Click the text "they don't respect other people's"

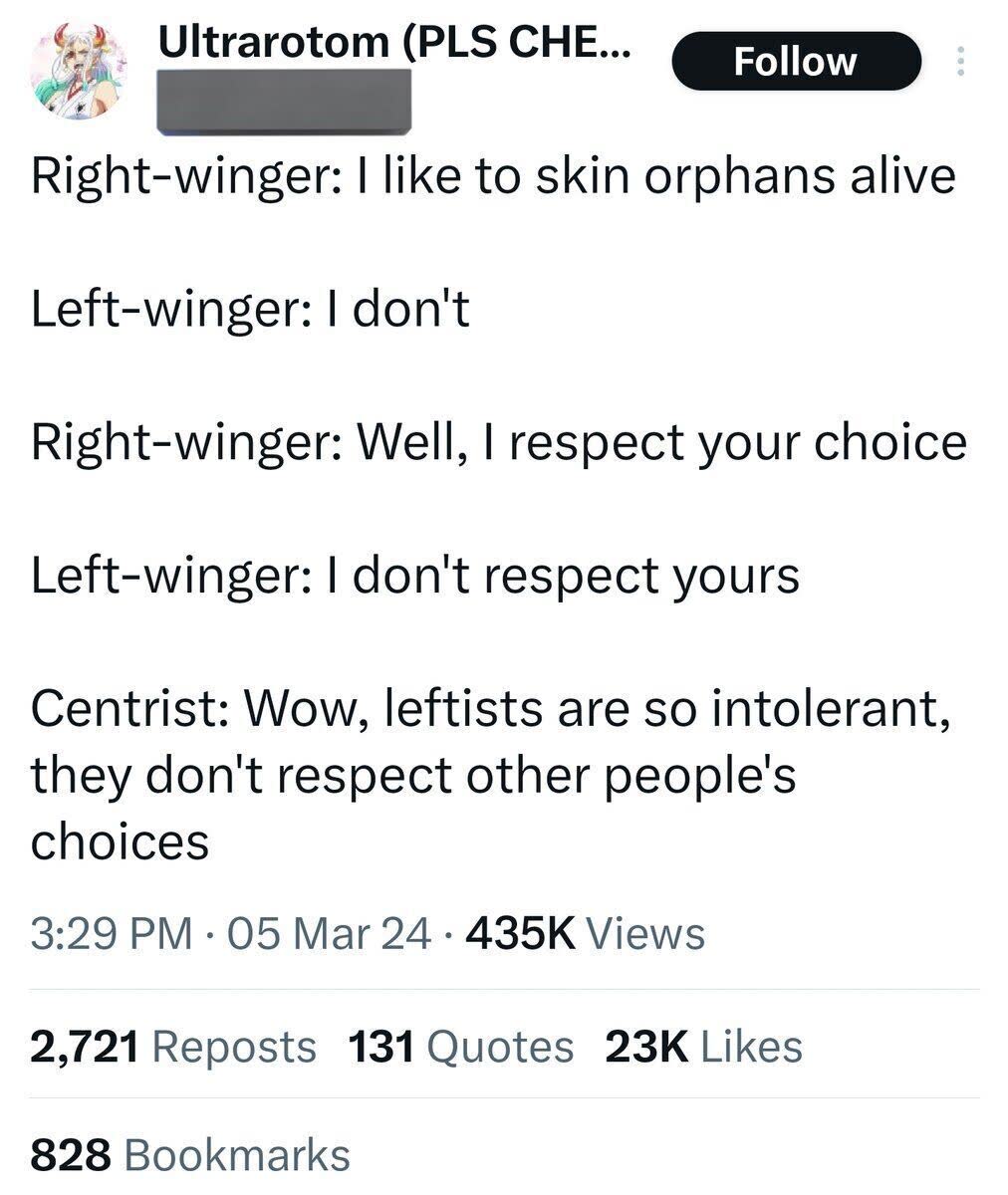coord(413,776)
